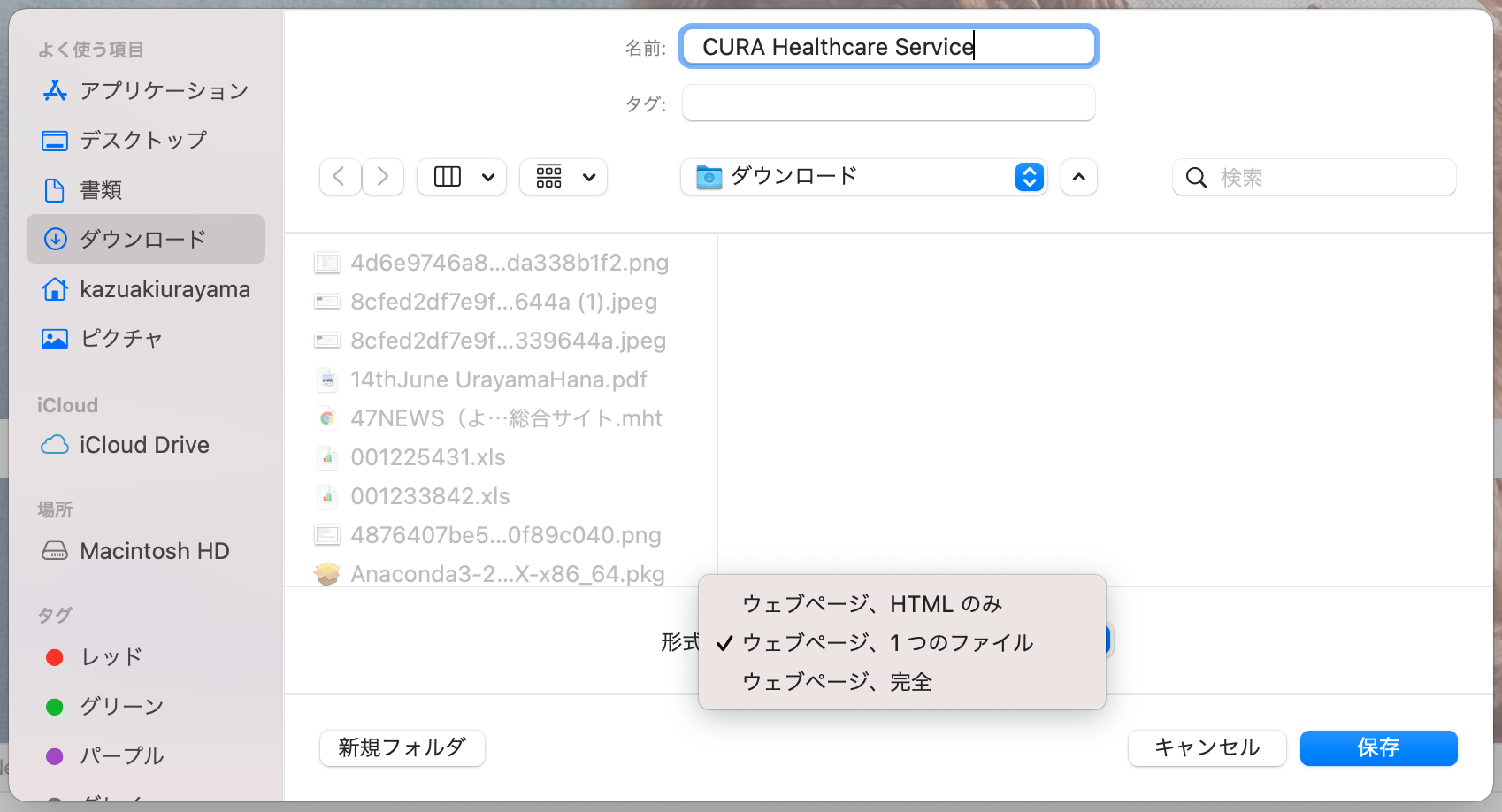Open 14thJune UrayamaHana.pdf in the list
Screen dimensions: 1502x812
499,379
